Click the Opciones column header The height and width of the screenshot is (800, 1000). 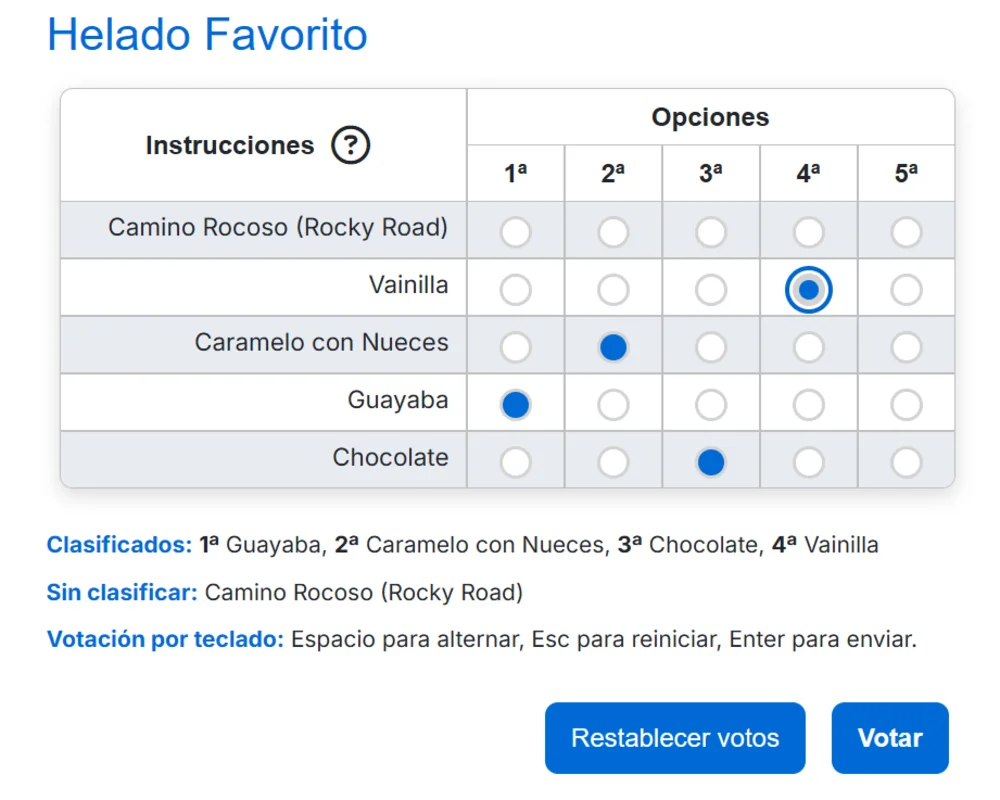click(710, 116)
